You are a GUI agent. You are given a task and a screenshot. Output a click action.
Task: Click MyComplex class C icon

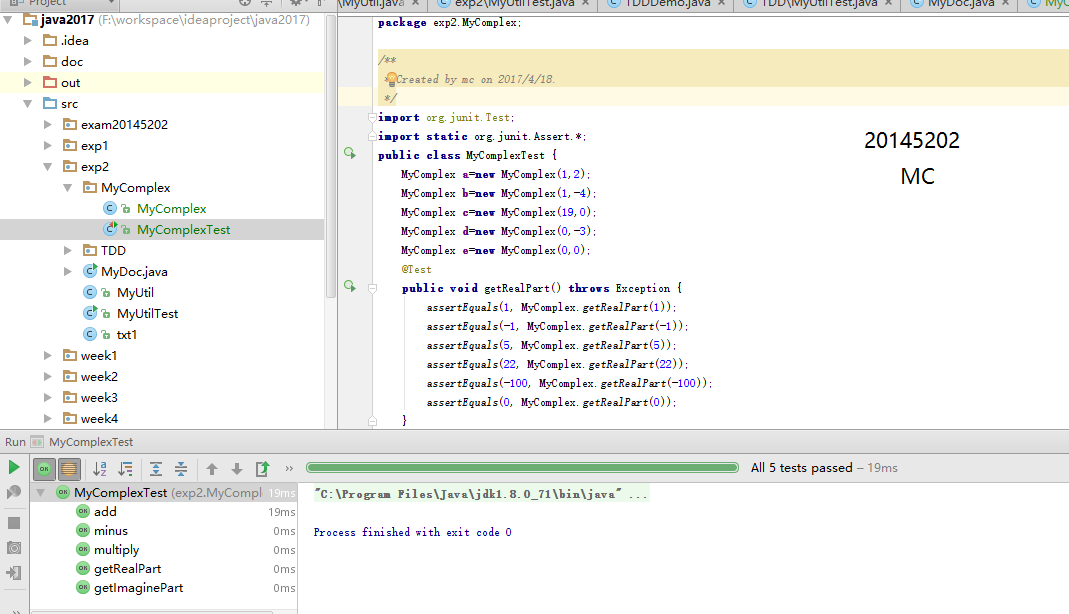pyautogui.click(x=109, y=209)
